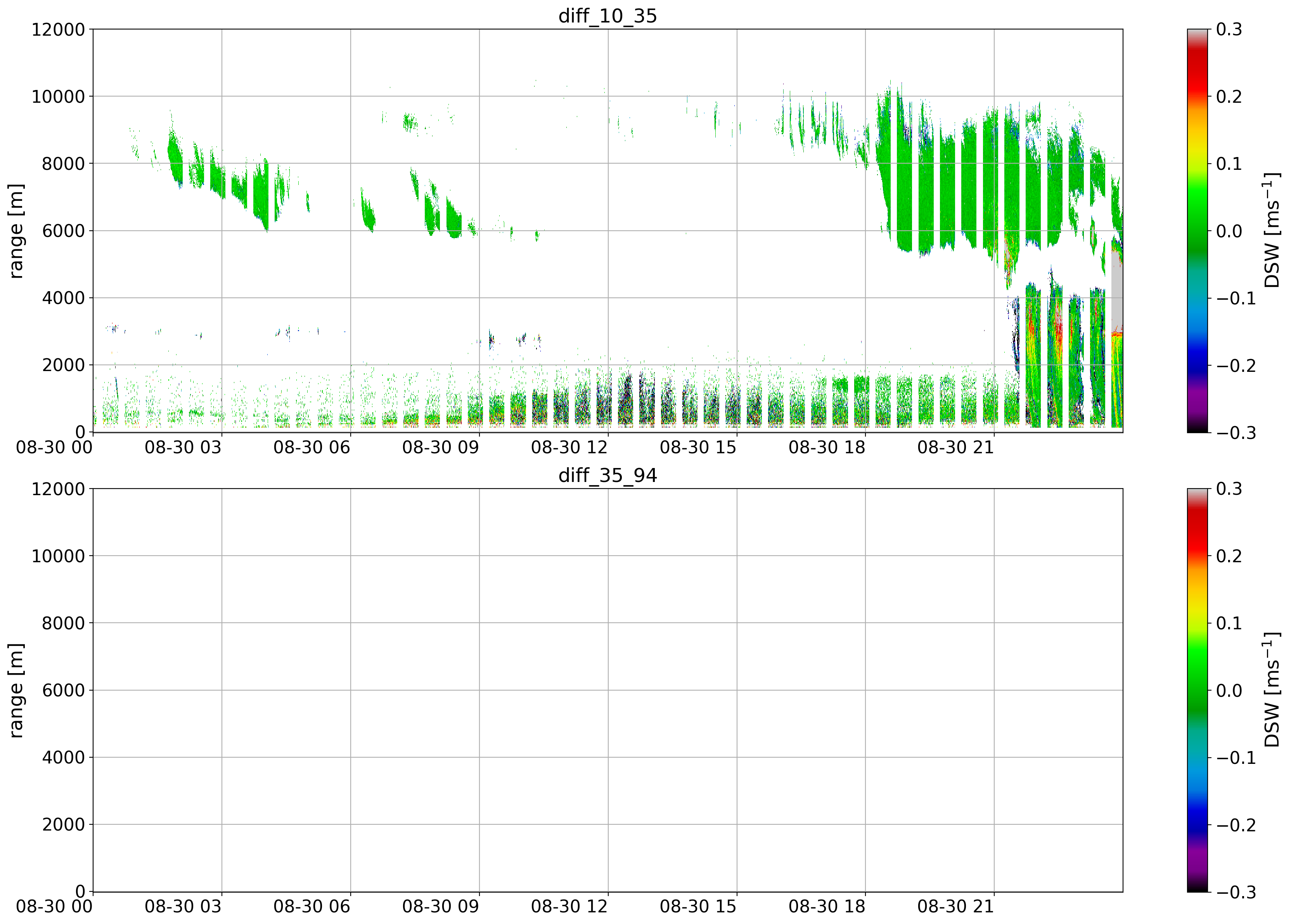The height and width of the screenshot is (924, 1291).
Task: Click the 08-30 00 time tick under diff_35_94
Action: click(54, 907)
